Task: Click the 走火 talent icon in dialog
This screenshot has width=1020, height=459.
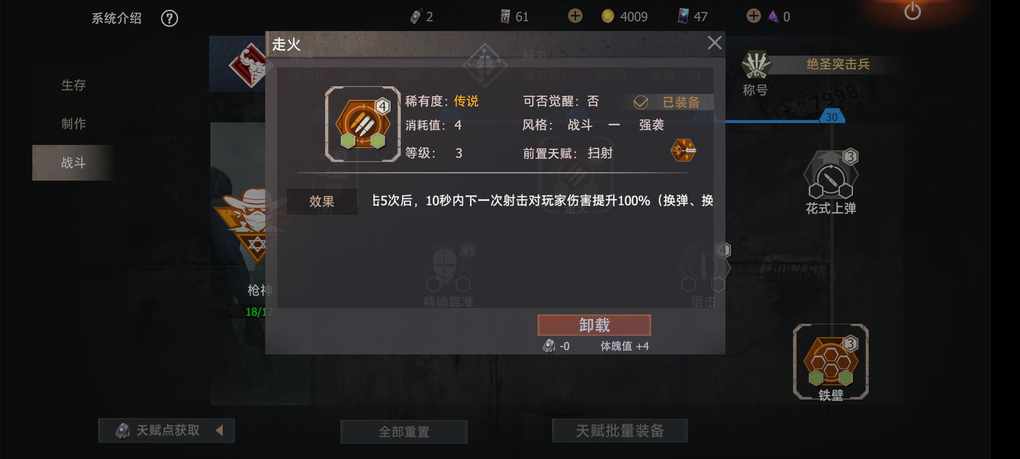Action: [362, 124]
